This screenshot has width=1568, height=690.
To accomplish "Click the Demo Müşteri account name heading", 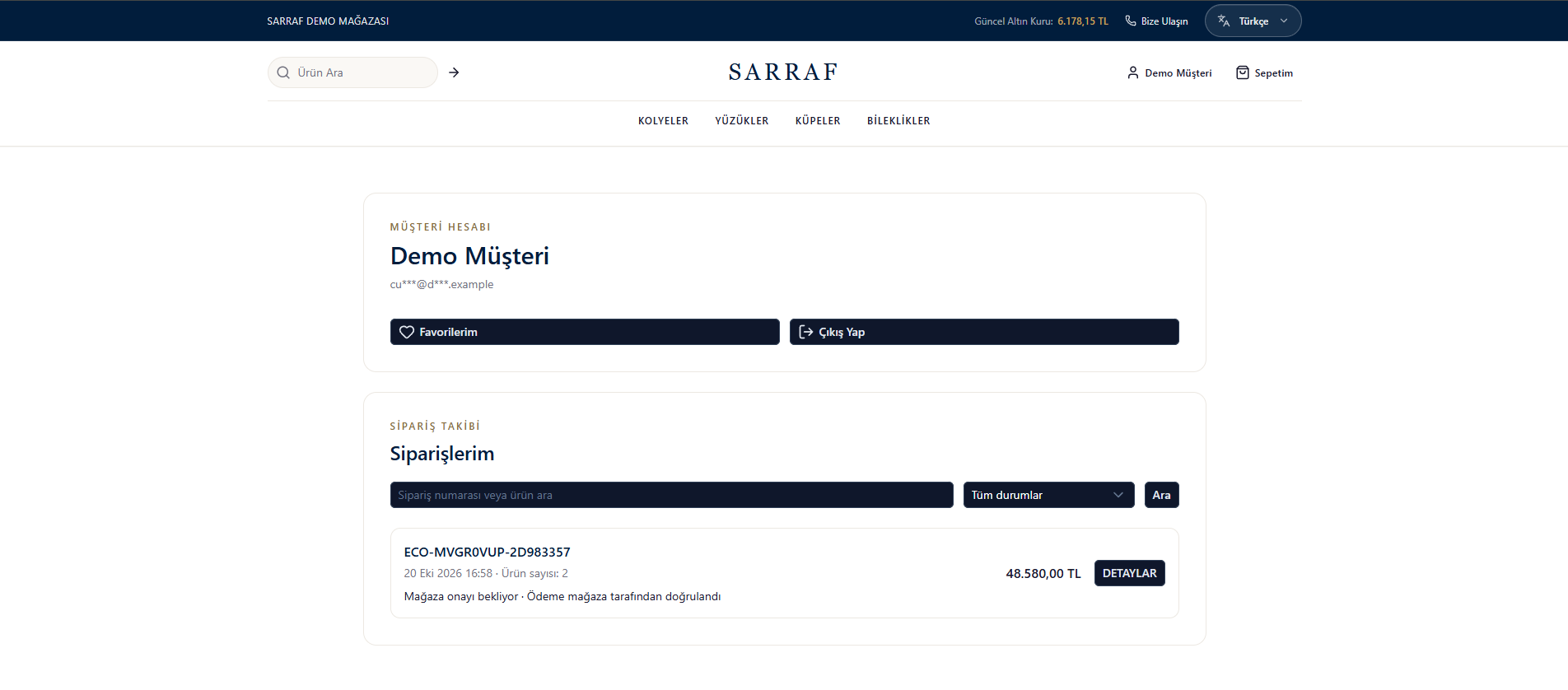I will 469,256.
